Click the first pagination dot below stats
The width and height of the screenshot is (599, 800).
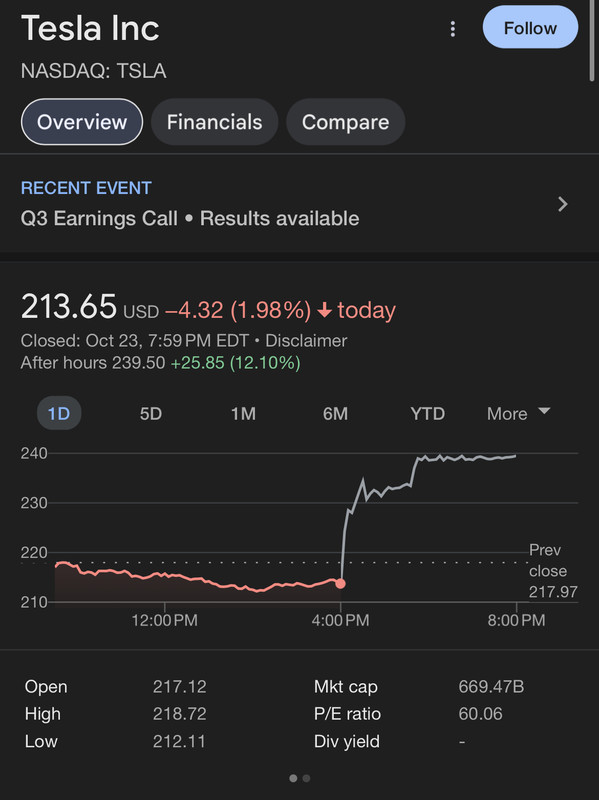click(x=293, y=778)
